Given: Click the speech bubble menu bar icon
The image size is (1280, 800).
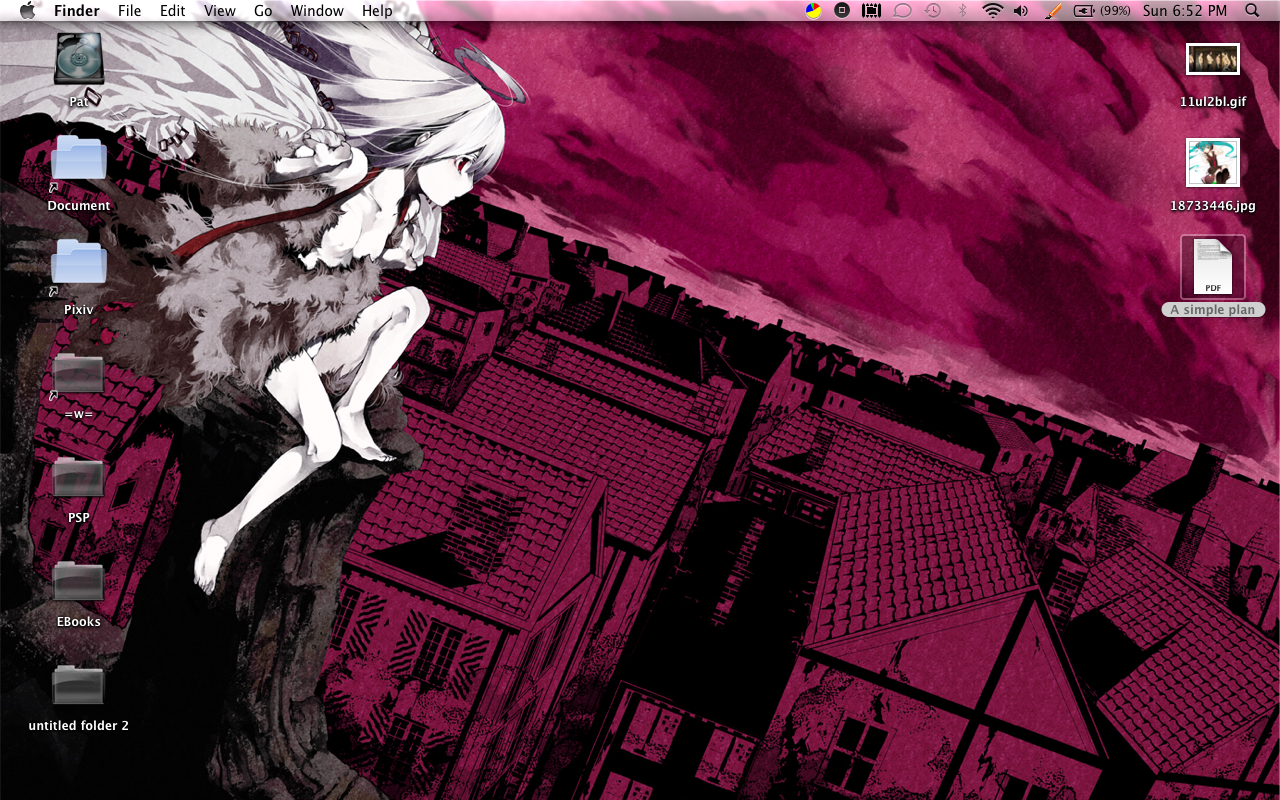Looking at the screenshot, I should click(902, 11).
